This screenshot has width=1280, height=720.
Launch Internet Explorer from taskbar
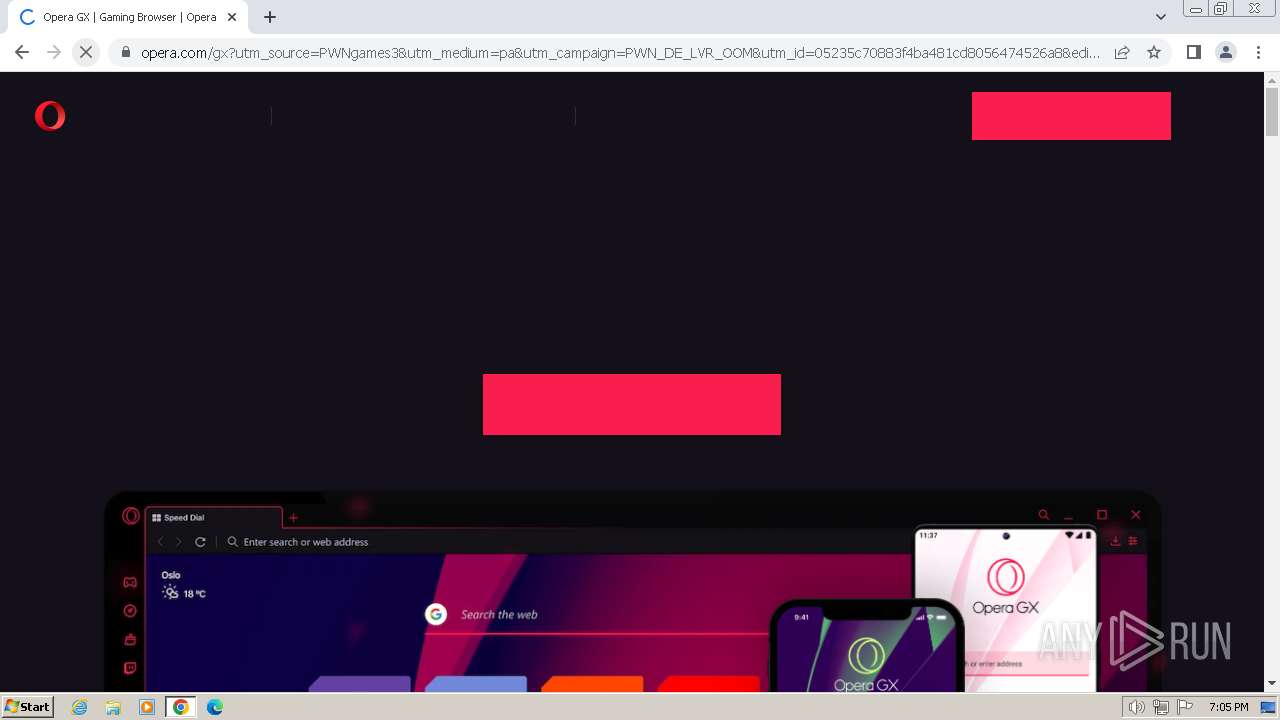(80, 707)
